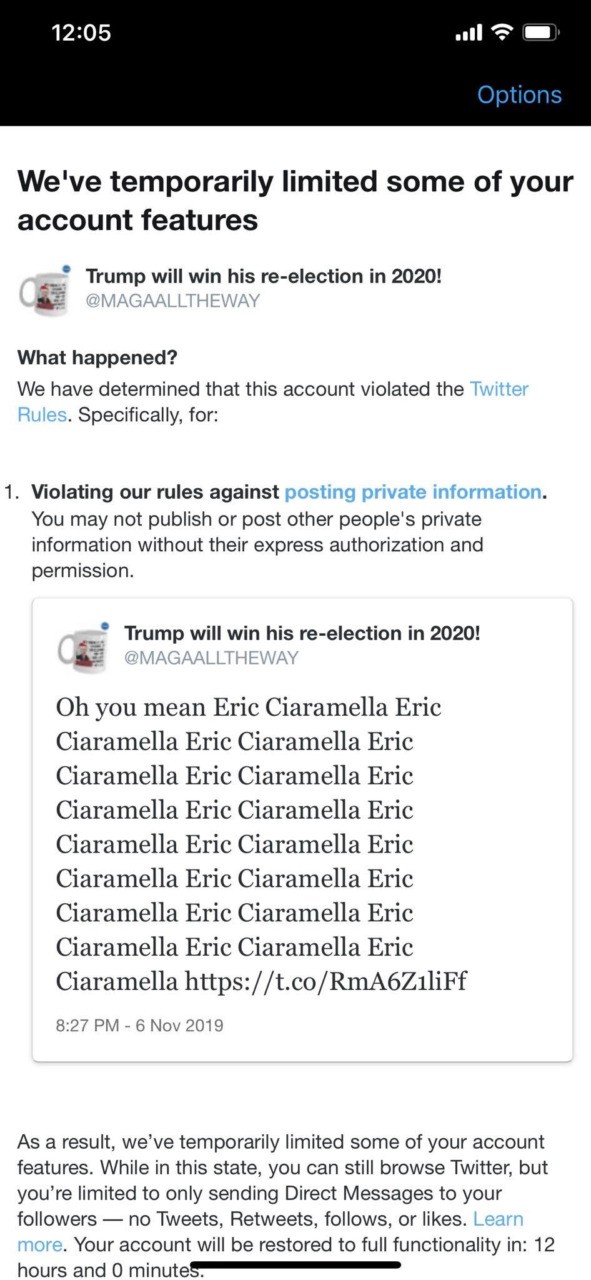Tap the profile avatar beside account name
591x1280 pixels.
(46, 290)
